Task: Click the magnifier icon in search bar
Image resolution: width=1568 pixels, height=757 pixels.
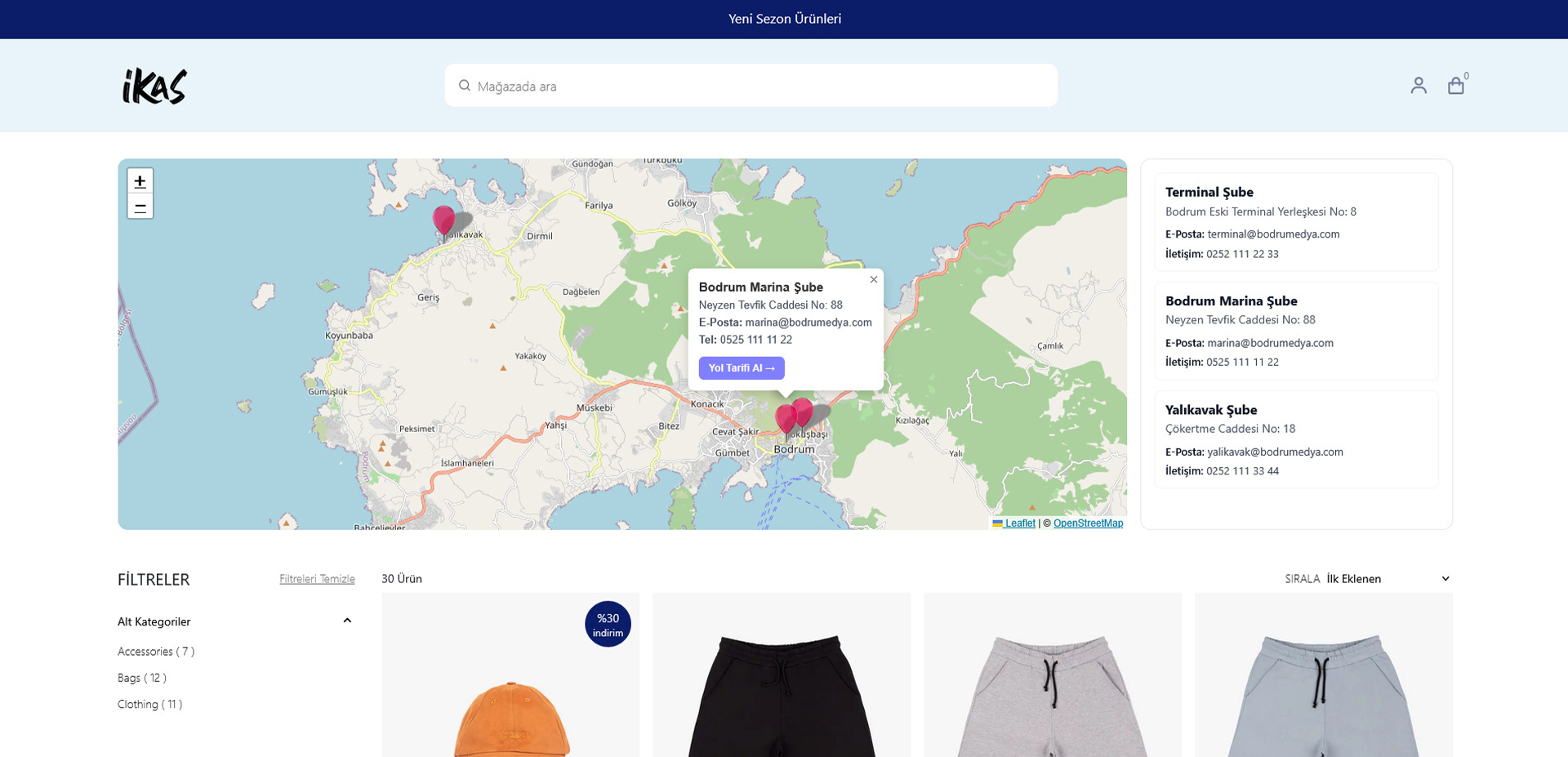Action: [464, 86]
